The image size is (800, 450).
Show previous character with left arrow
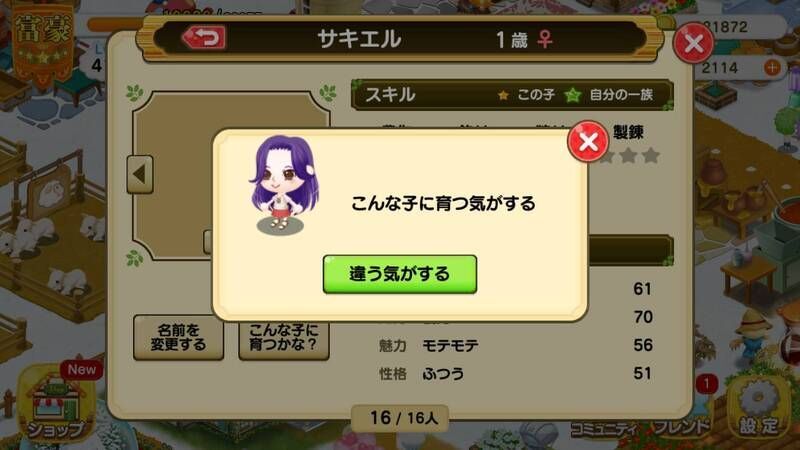click(140, 174)
